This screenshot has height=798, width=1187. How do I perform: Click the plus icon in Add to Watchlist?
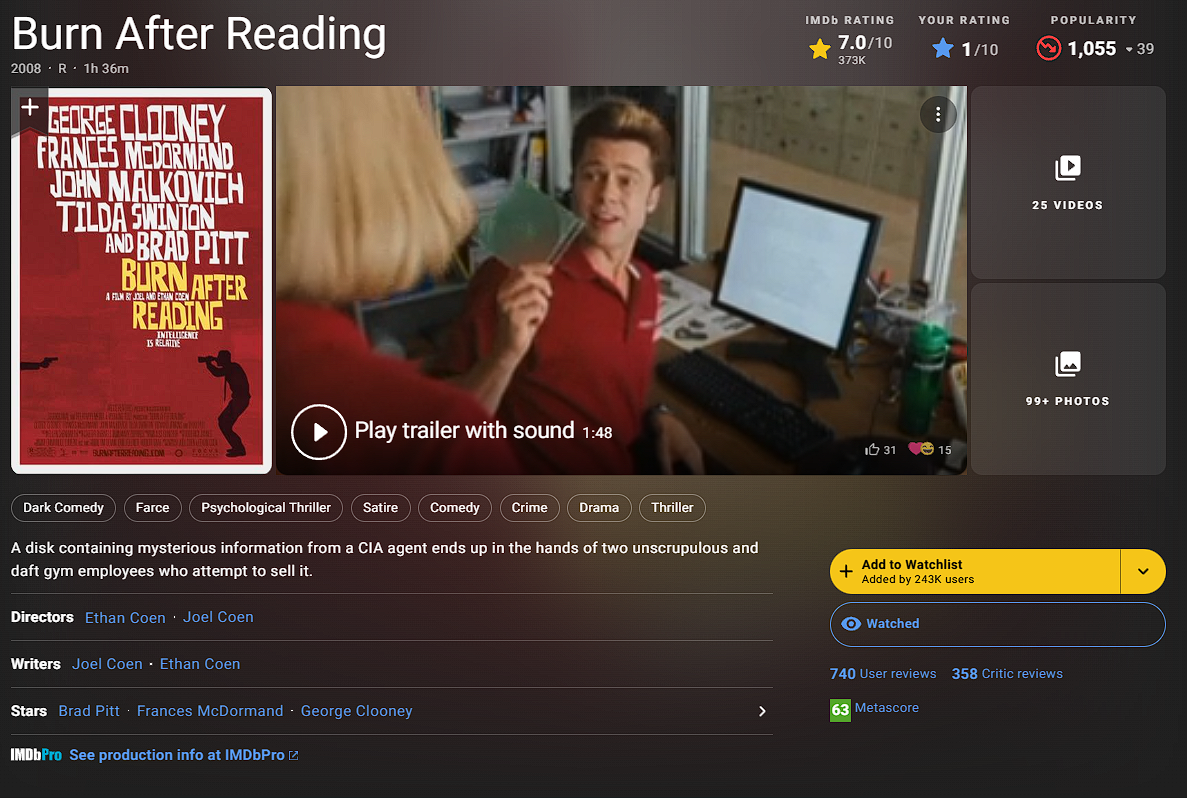click(x=846, y=572)
